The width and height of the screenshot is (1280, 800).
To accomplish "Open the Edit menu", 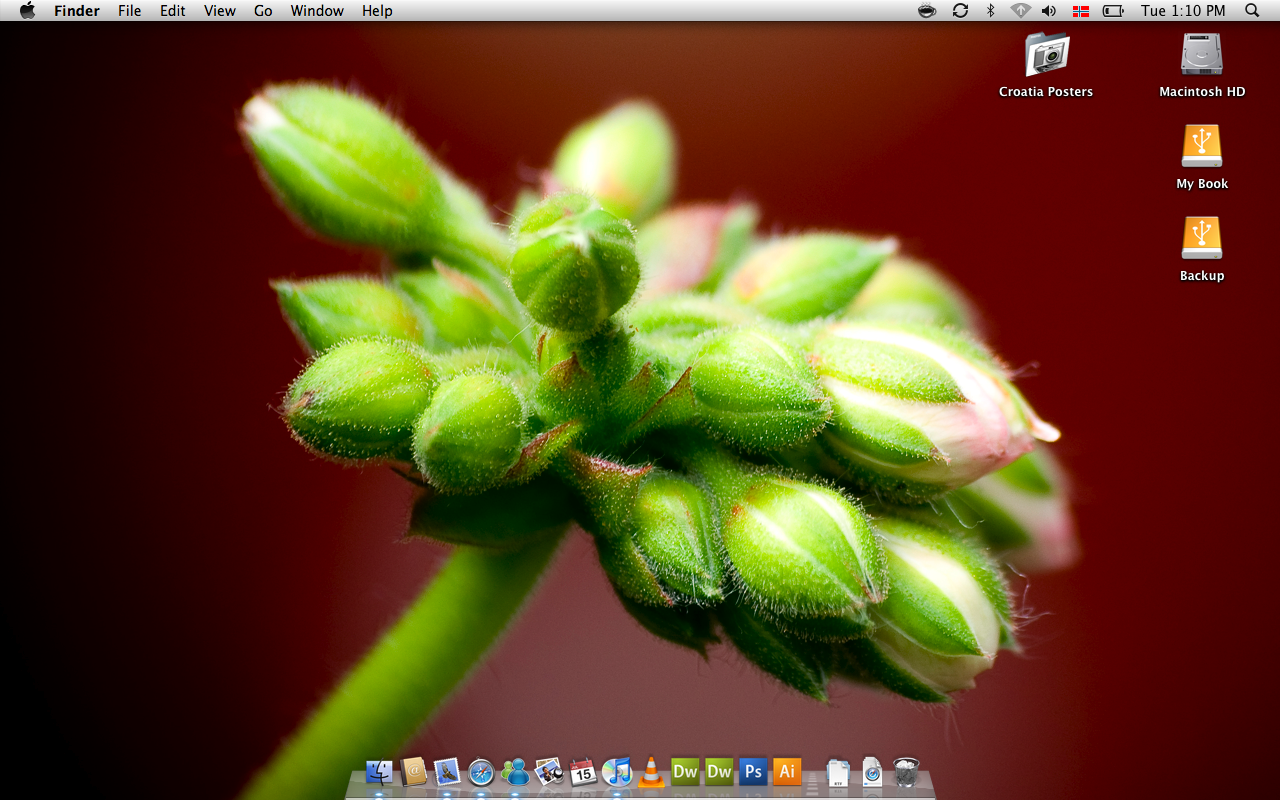I will (x=173, y=11).
